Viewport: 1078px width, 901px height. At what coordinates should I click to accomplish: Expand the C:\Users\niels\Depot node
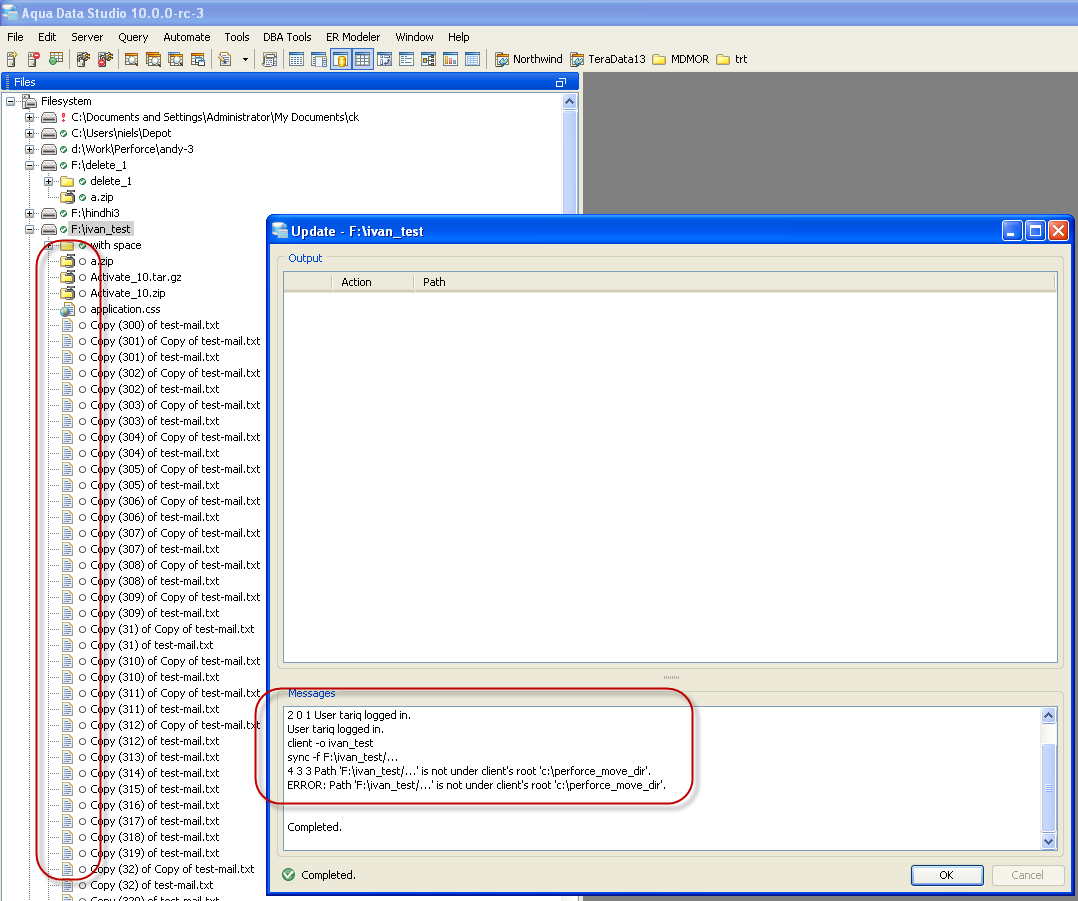tap(30, 133)
